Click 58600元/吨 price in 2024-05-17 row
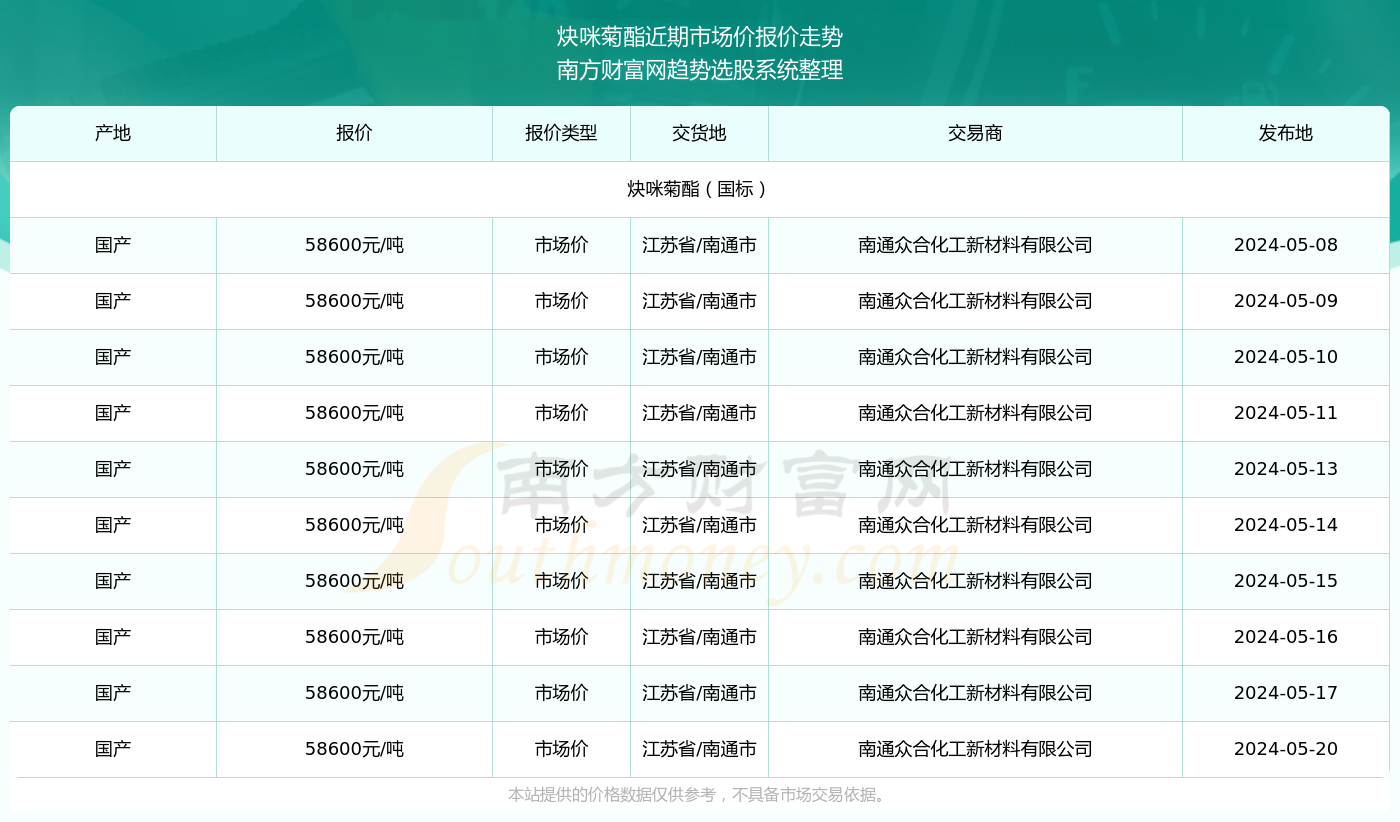The width and height of the screenshot is (1400, 822). tap(354, 693)
